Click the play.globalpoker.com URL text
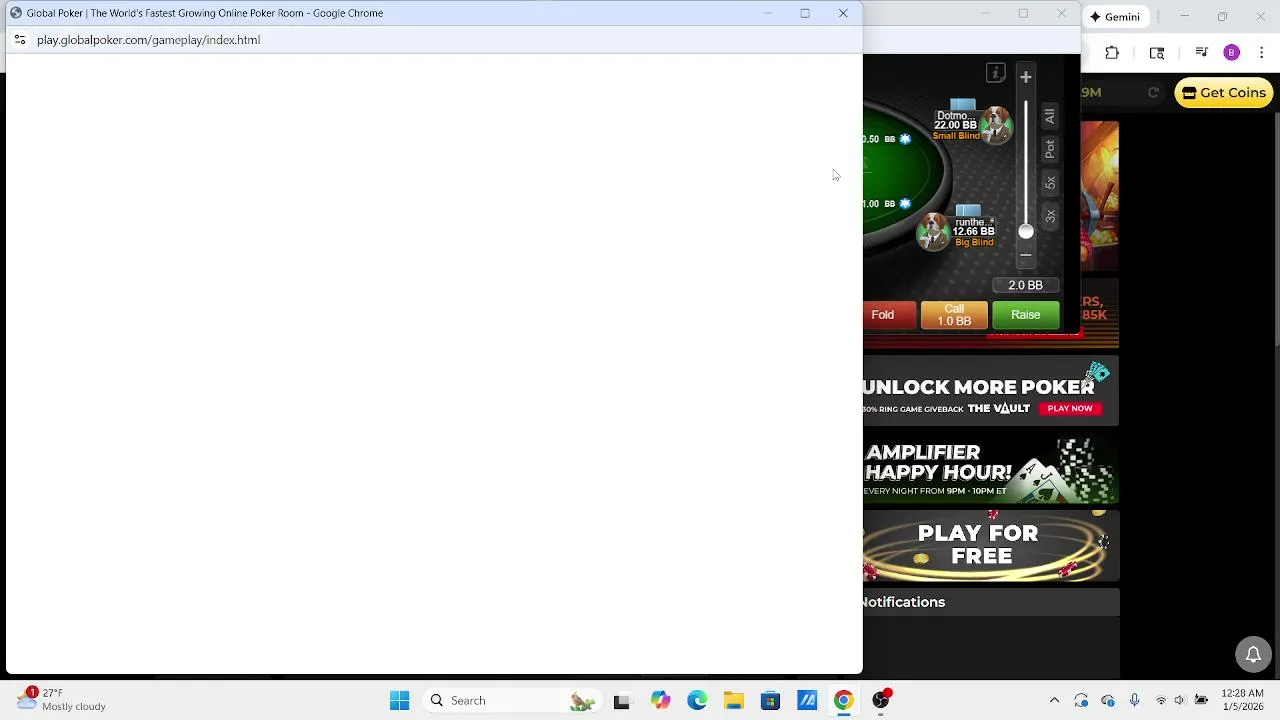1280x720 pixels. point(148,40)
